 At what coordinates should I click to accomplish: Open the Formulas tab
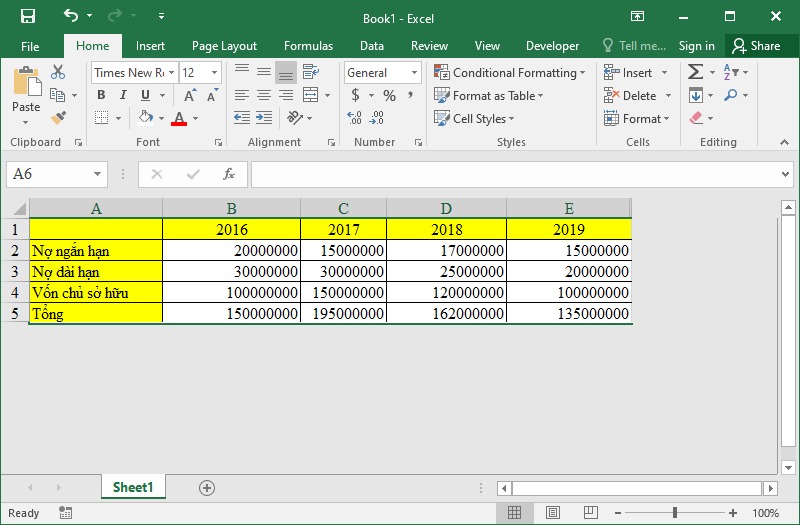pos(308,46)
